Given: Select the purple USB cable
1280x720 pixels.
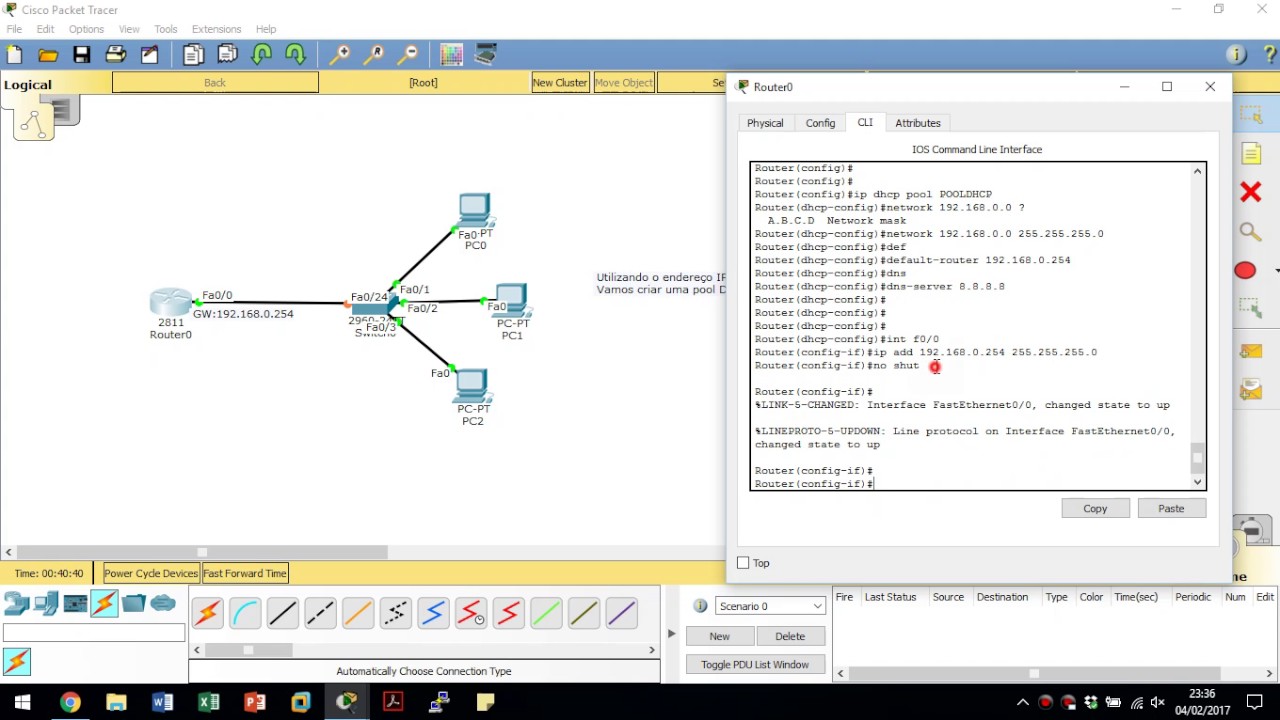Looking at the screenshot, I should (621, 613).
